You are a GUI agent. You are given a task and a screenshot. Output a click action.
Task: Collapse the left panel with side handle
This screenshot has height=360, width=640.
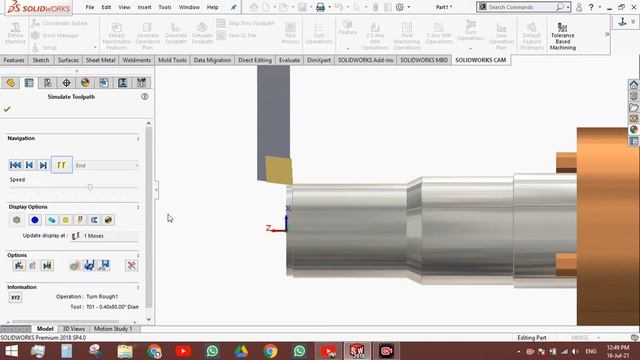tap(156, 190)
